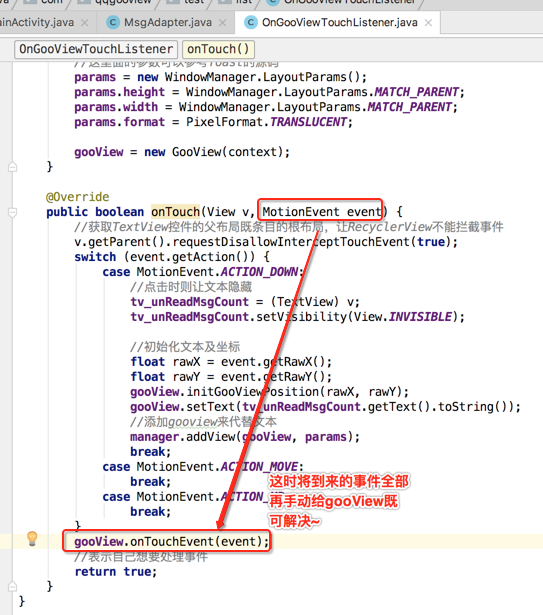Image resolution: width=543 pixels, height=615 pixels.
Task: Click the Chinese comment above the rawX declaration
Action: 185,347
